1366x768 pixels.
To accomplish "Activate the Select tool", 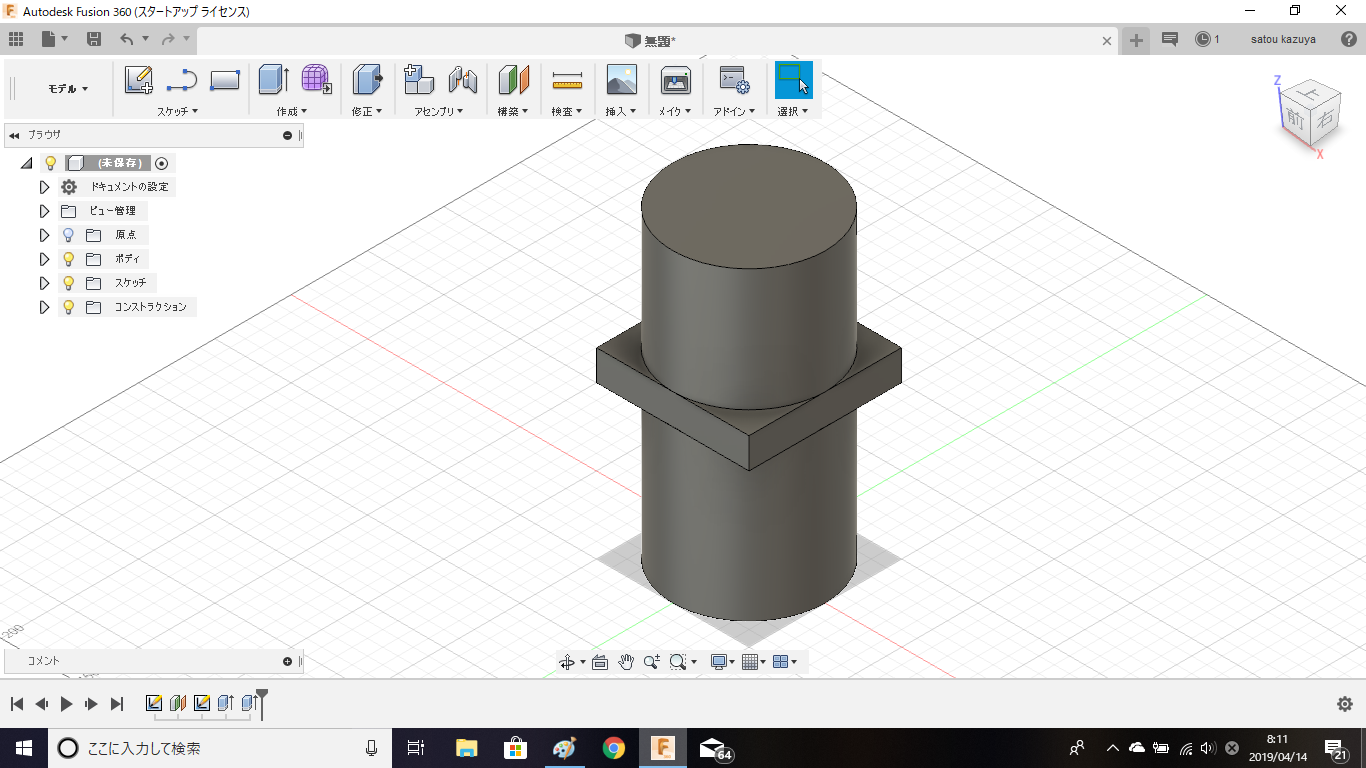I will click(x=794, y=80).
